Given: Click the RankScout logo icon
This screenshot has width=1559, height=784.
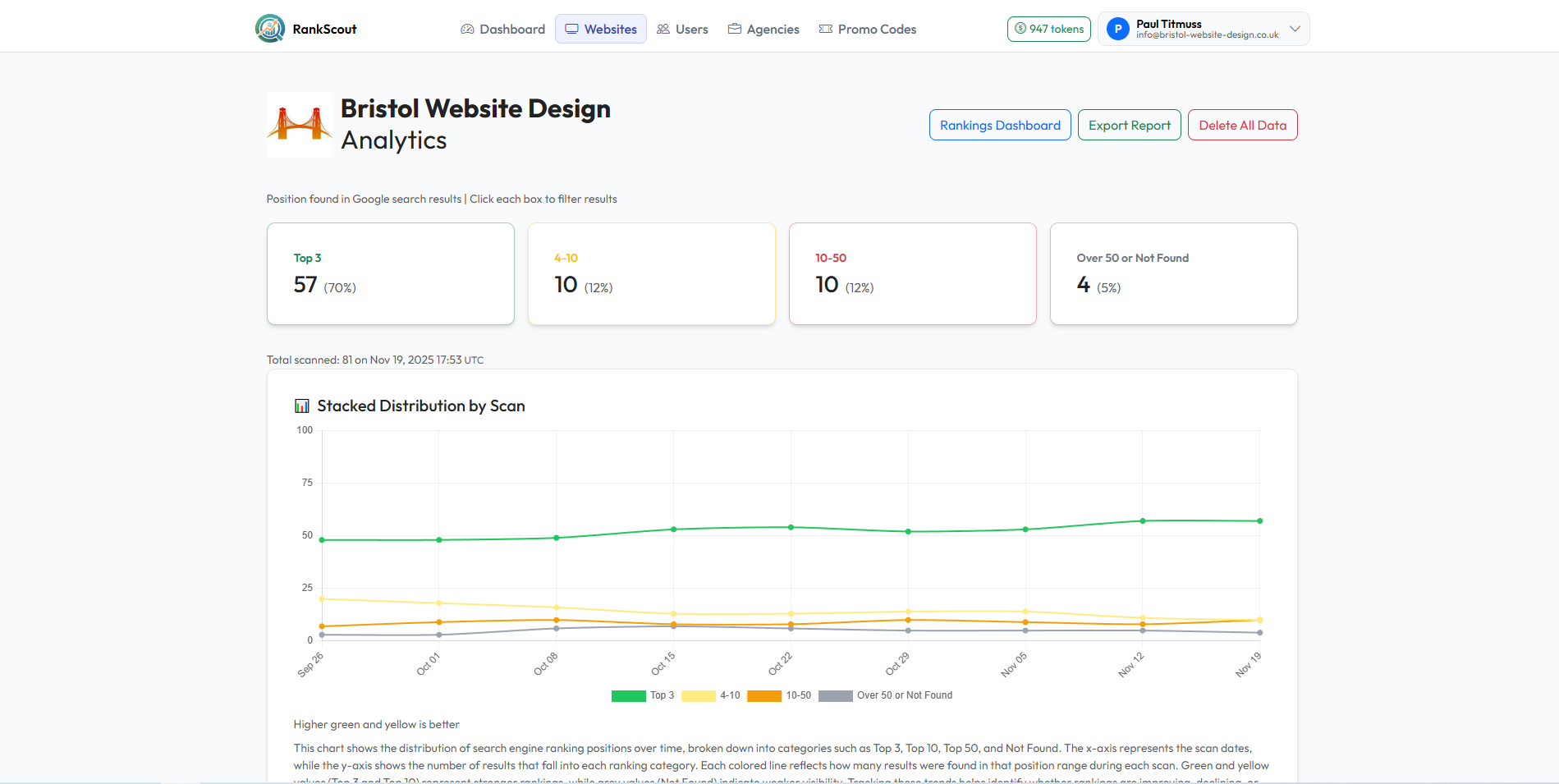Looking at the screenshot, I should coord(269,28).
